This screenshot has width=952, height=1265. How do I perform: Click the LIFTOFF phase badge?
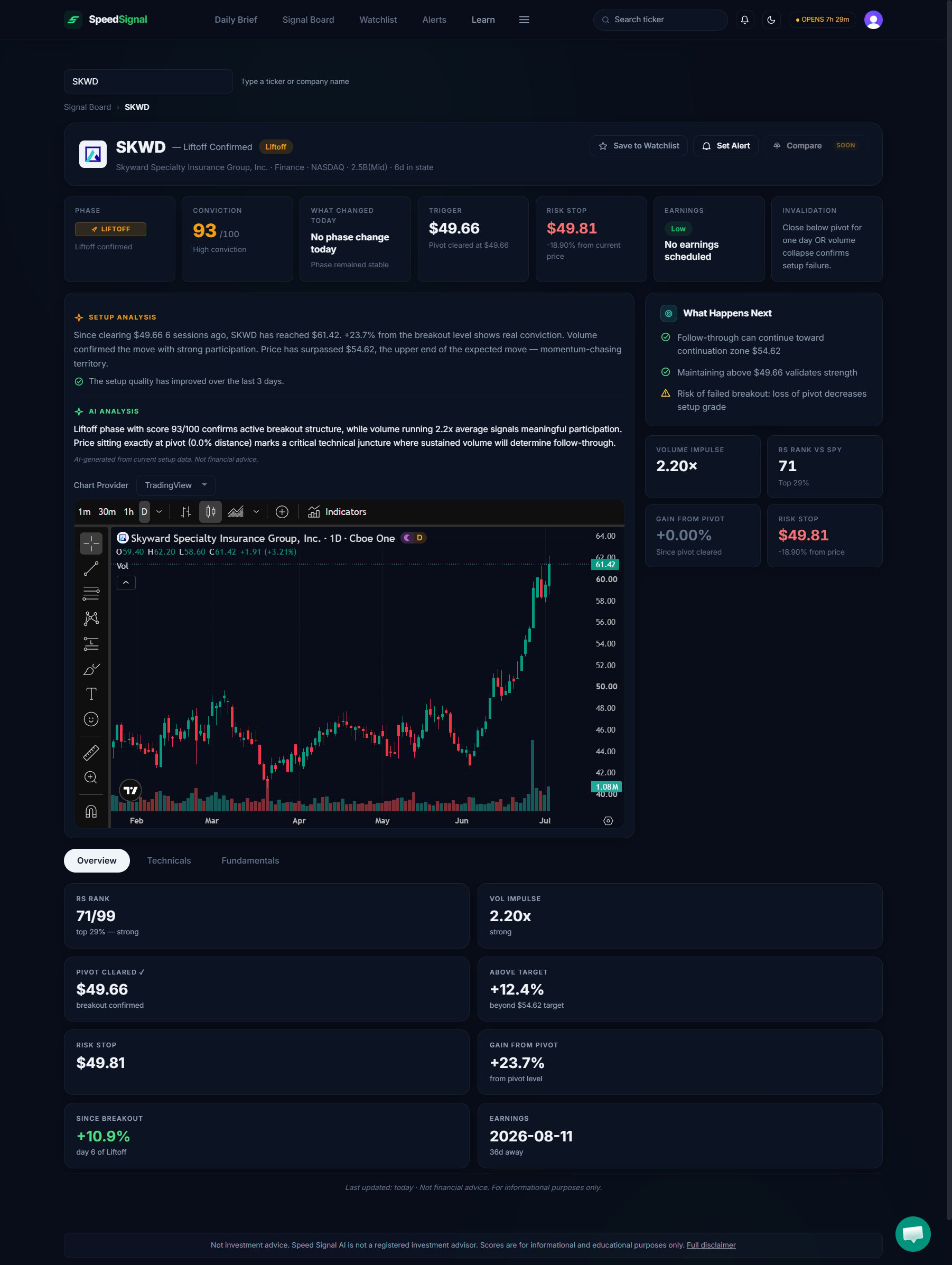pyautogui.click(x=110, y=229)
